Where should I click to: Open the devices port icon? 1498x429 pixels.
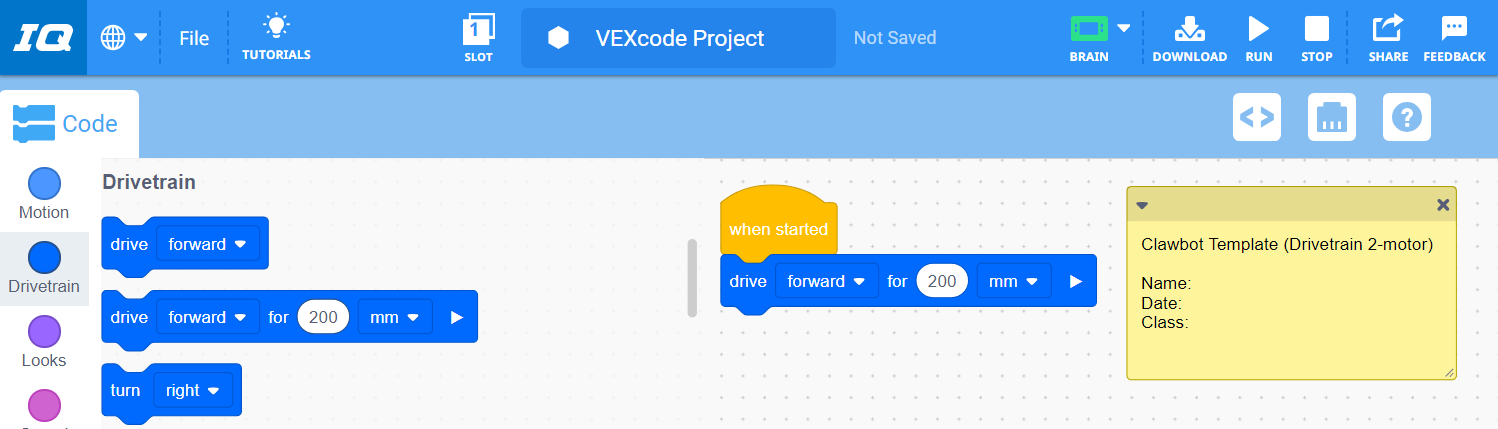click(x=1332, y=117)
